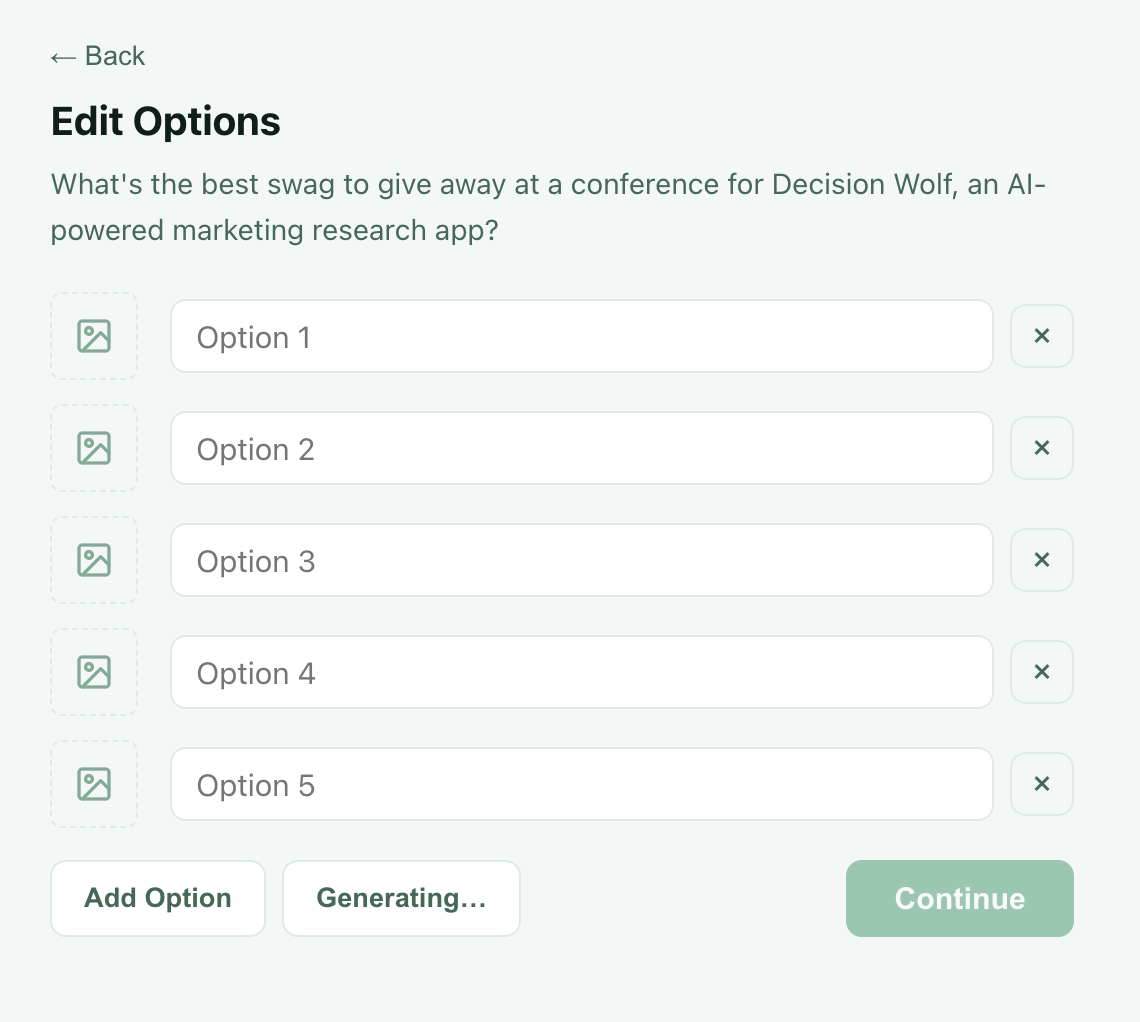
Task: Remove Option 2 using its X button
Action: (1041, 448)
